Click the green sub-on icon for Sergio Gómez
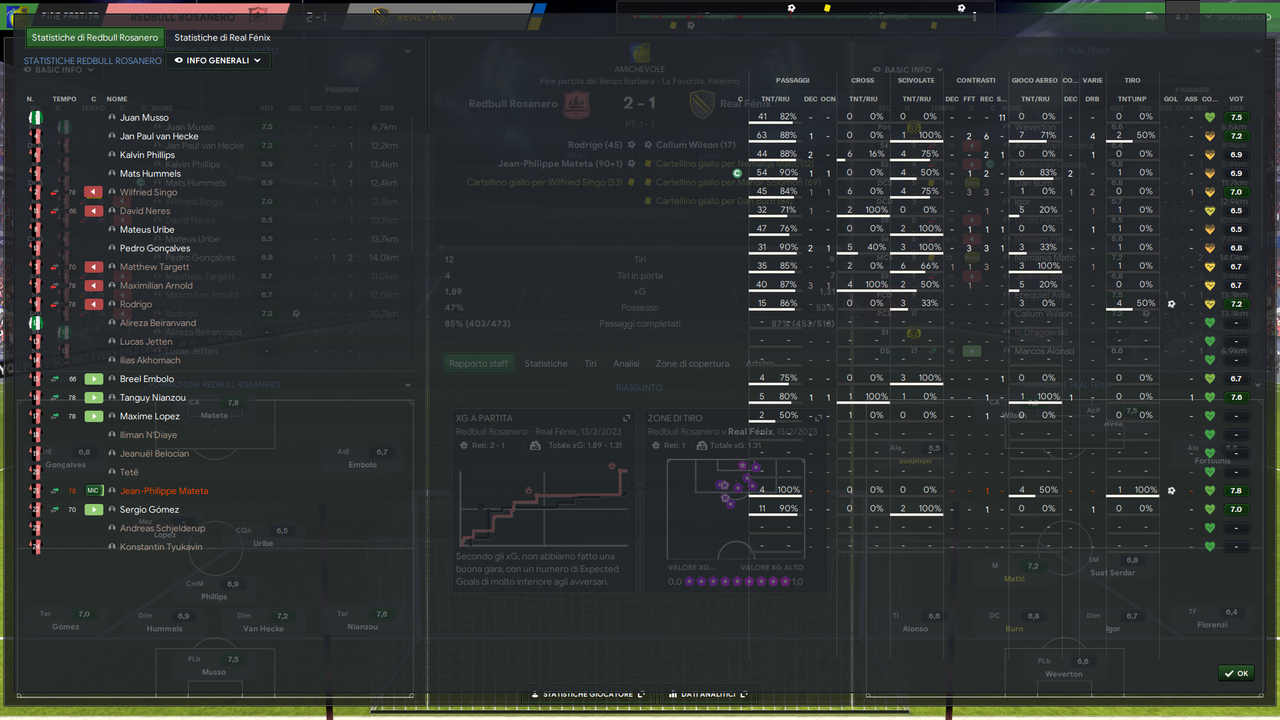The height and width of the screenshot is (720, 1280). tap(94, 510)
